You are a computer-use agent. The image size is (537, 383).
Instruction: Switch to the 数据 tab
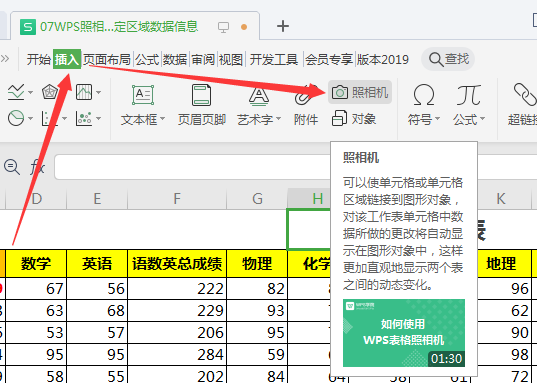pyautogui.click(x=175, y=59)
